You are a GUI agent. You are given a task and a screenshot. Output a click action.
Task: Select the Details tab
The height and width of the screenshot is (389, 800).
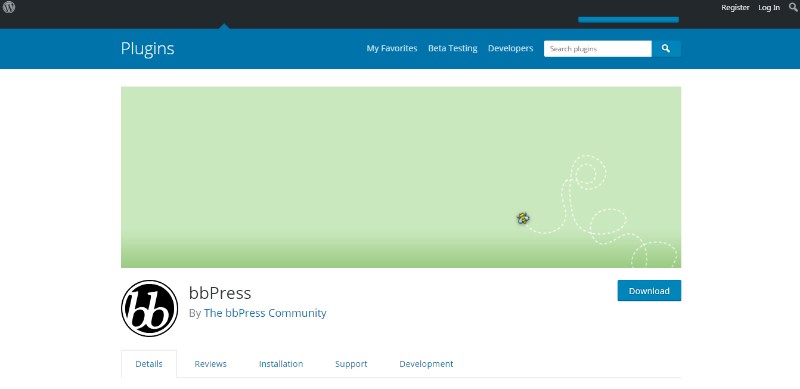149,364
